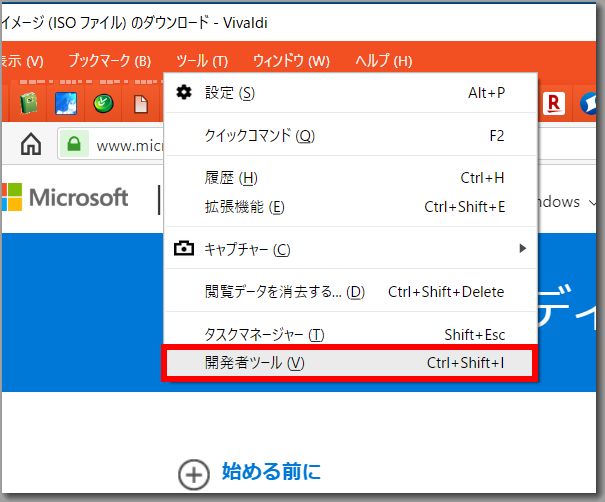The height and width of the screenshot is (502, 605).
Task: Click the green book bookmark icon
Action: [x=29, y=103]
